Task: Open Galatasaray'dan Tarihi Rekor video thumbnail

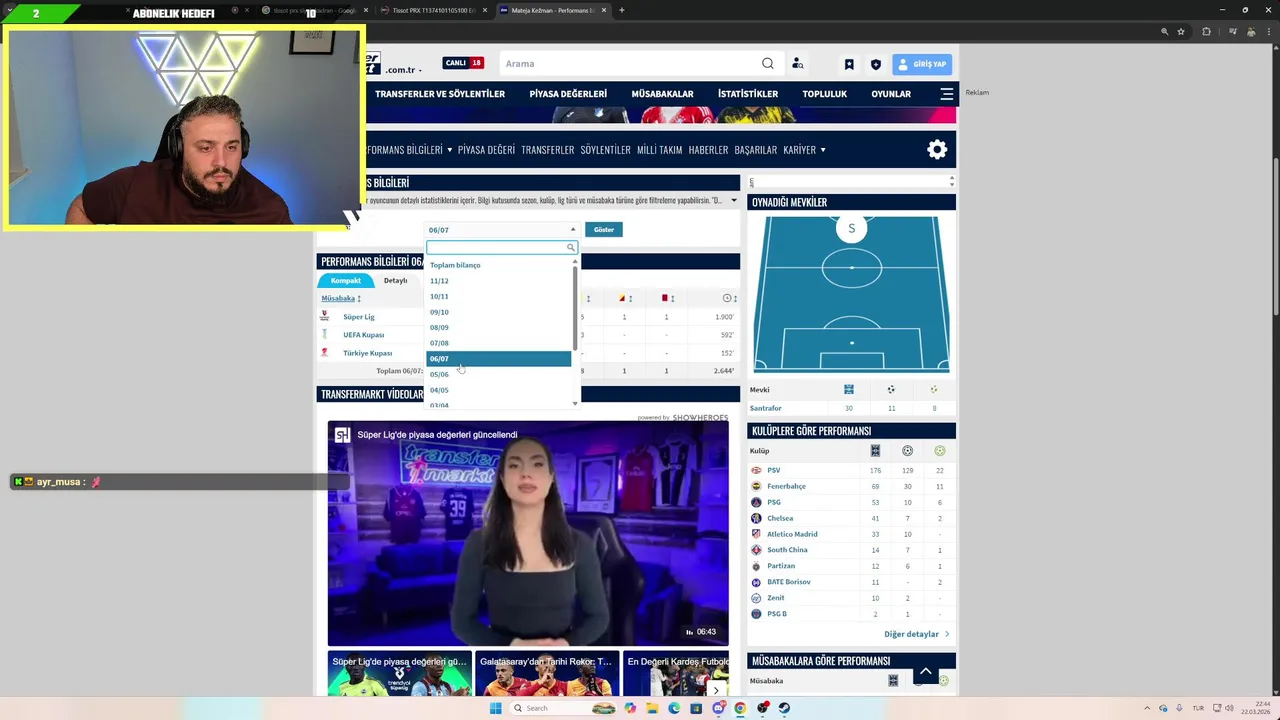Action: coord(546,674)
